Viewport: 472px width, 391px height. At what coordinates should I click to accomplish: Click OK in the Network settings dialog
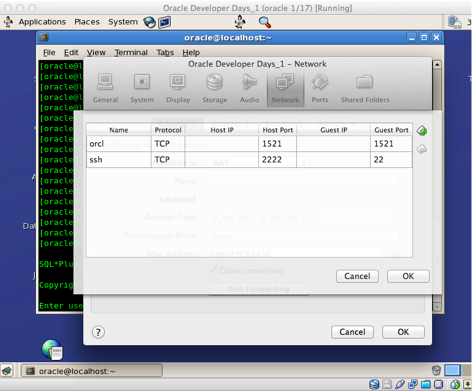click(x=403, y=332)
